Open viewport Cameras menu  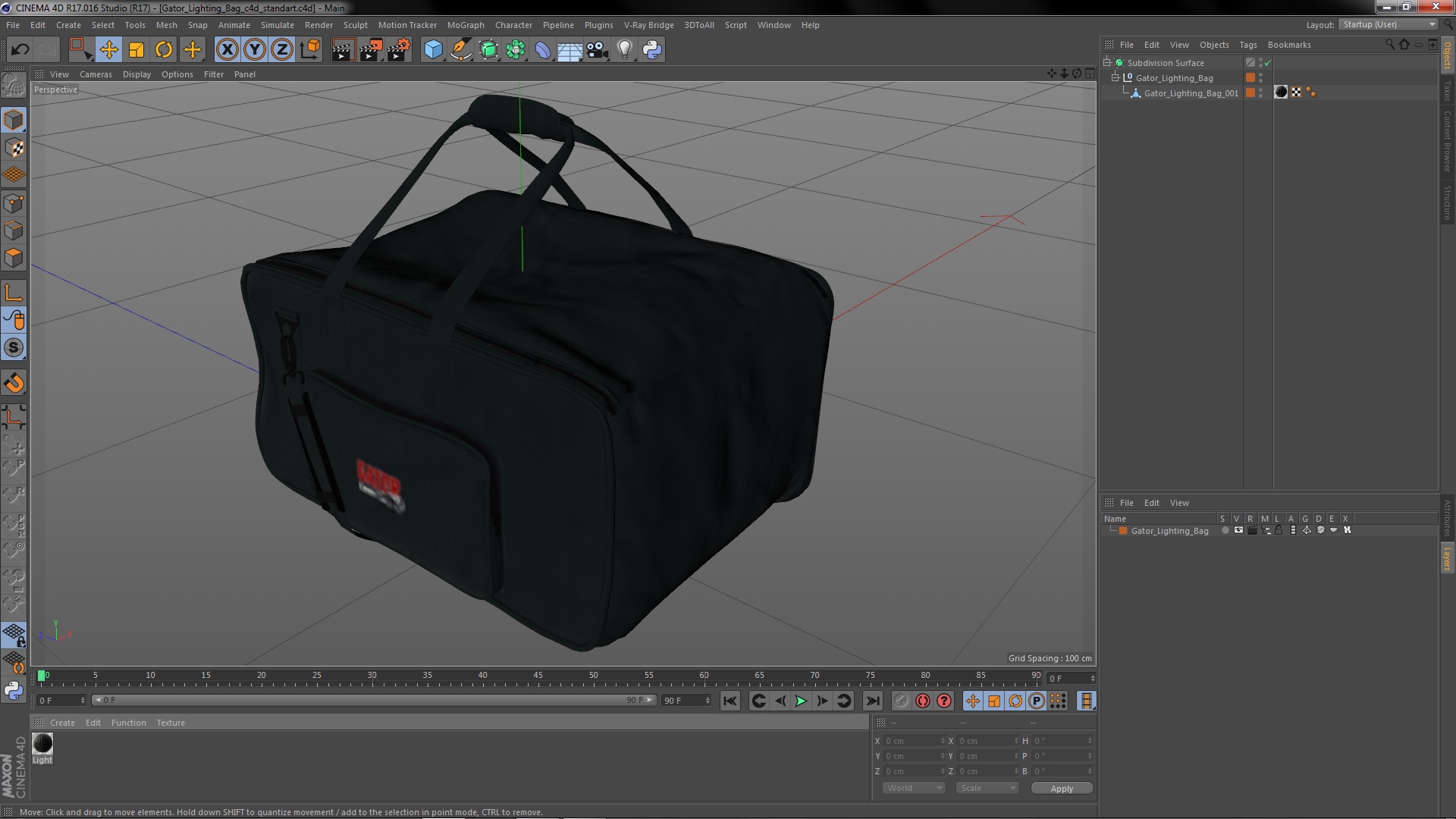(x=96, y=74)
